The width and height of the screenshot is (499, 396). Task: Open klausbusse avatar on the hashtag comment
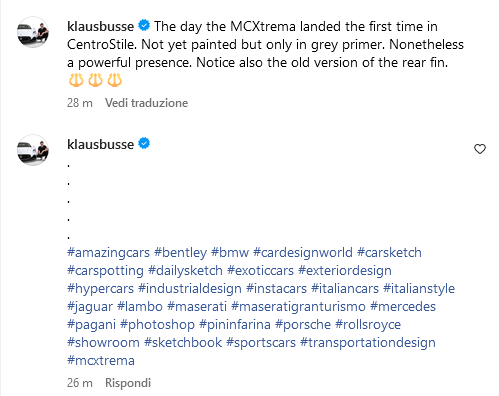33,150
